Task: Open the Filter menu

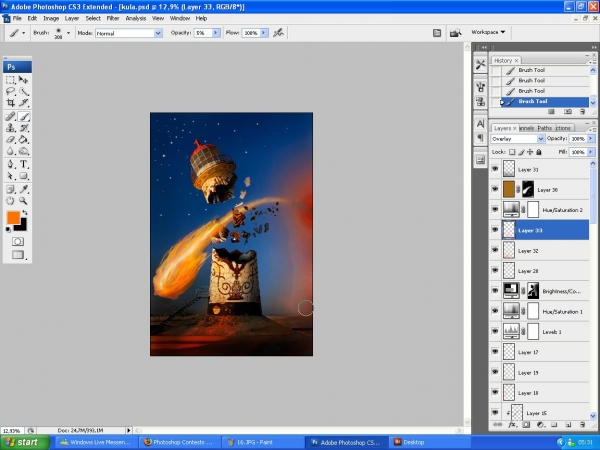Action: pyautogui.click(x=112, y=18)
